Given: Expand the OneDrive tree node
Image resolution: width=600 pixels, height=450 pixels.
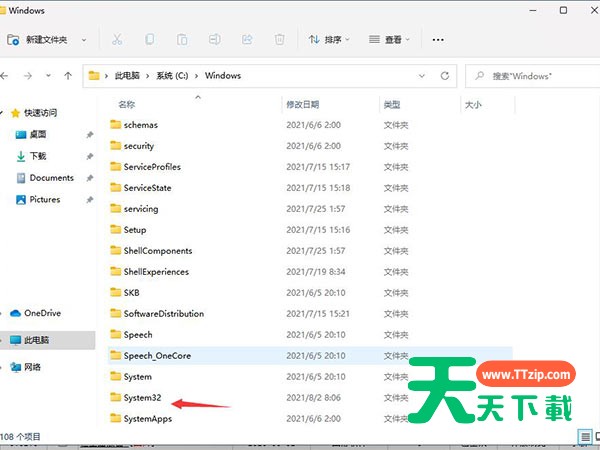Looking at the screenshot, I should 6,313.
